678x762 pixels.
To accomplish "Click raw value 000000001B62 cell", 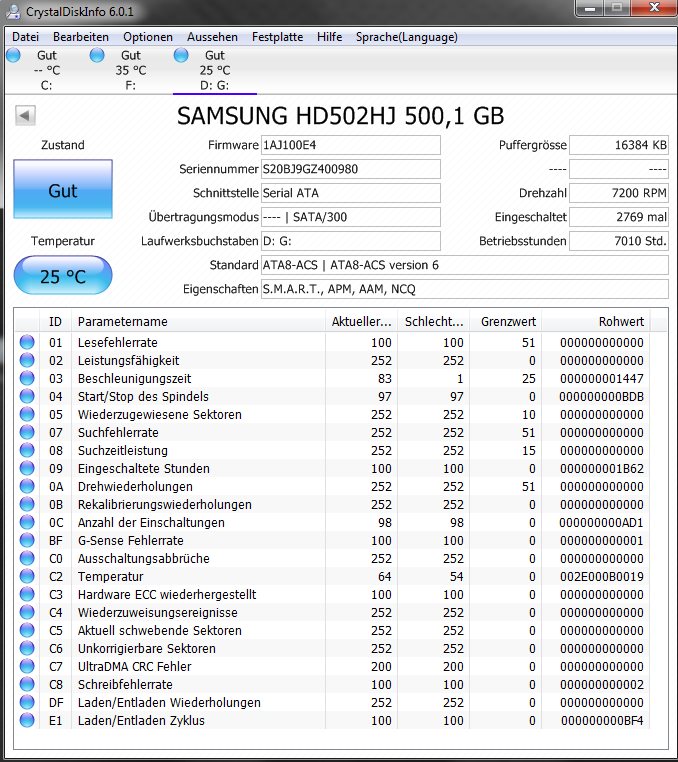I will (602, 468).
